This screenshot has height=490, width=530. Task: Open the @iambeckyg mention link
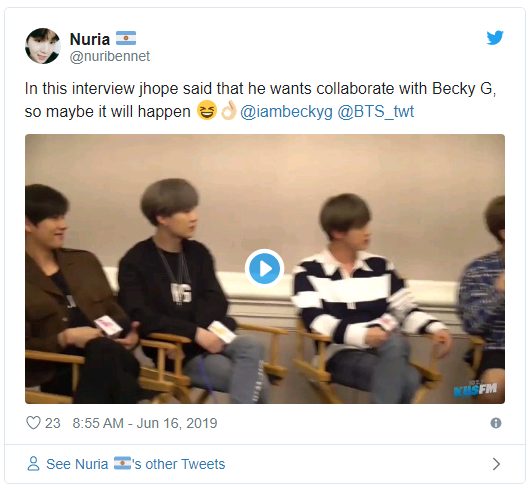point(286,112)
